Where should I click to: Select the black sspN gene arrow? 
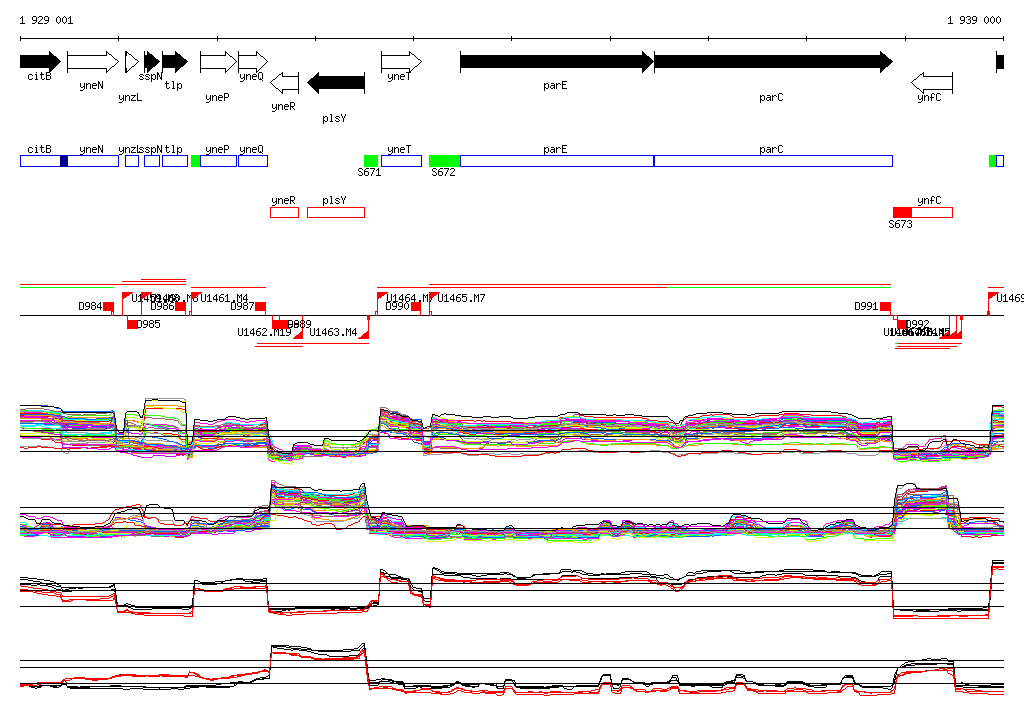pos(152,62)
